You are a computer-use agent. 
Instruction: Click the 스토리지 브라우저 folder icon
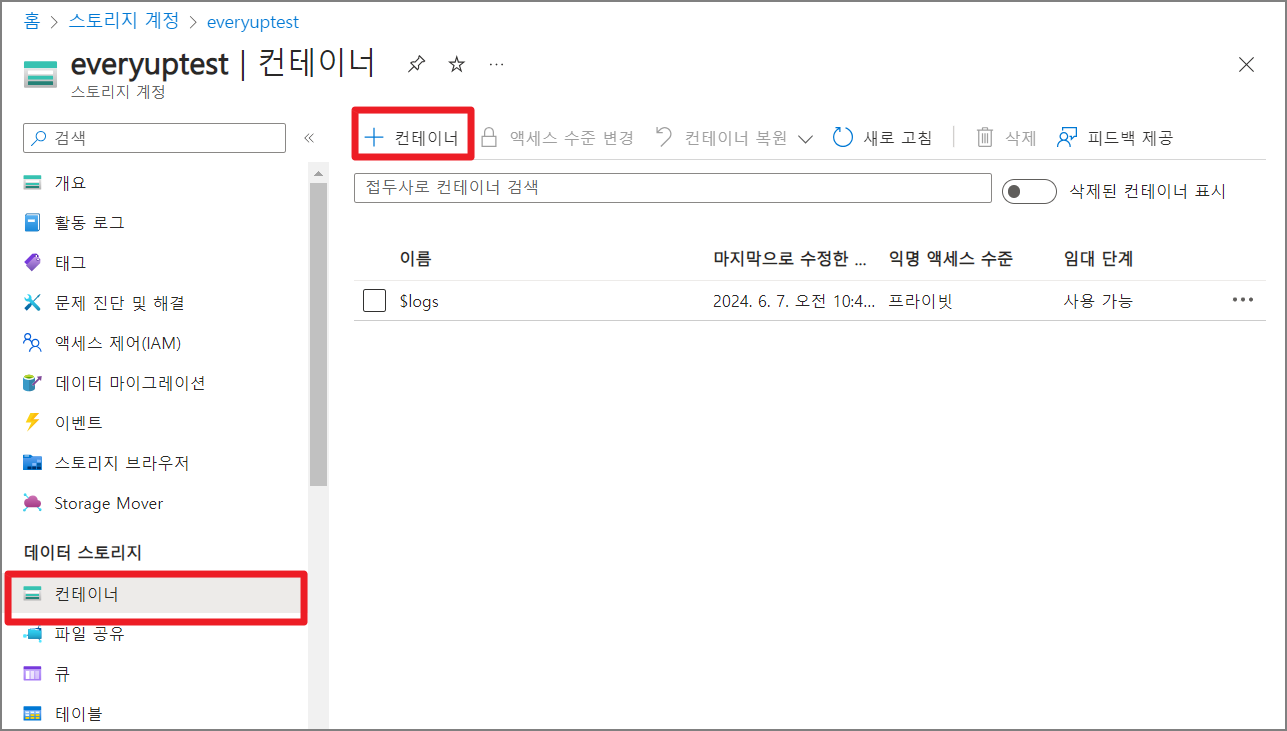point(33,462)
